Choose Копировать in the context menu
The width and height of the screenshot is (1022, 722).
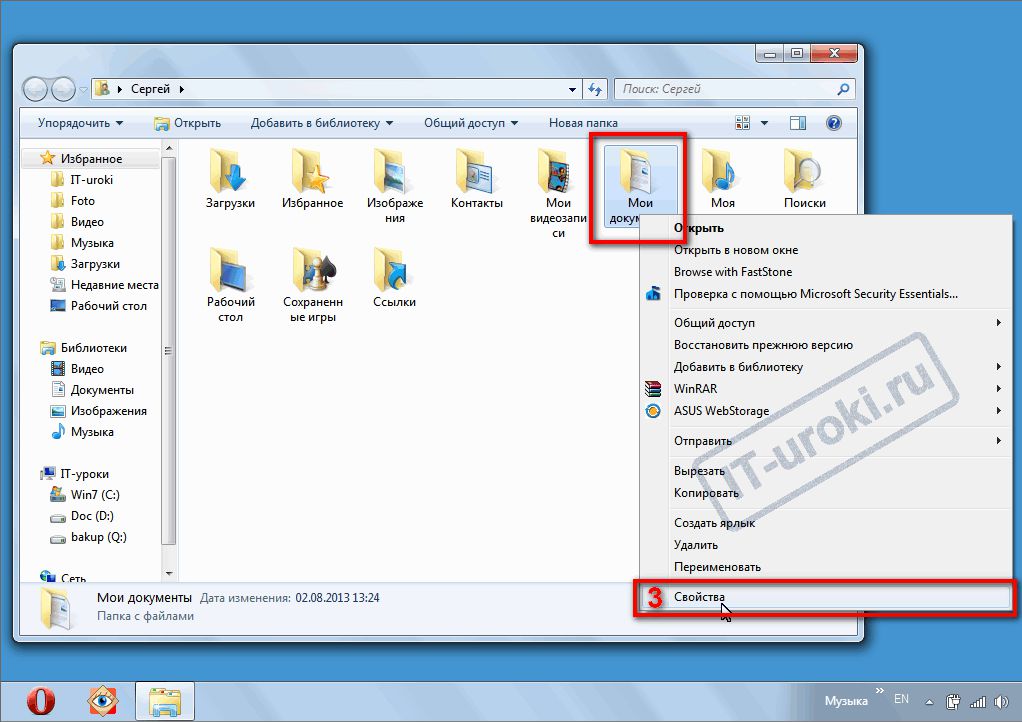[826, 493]
